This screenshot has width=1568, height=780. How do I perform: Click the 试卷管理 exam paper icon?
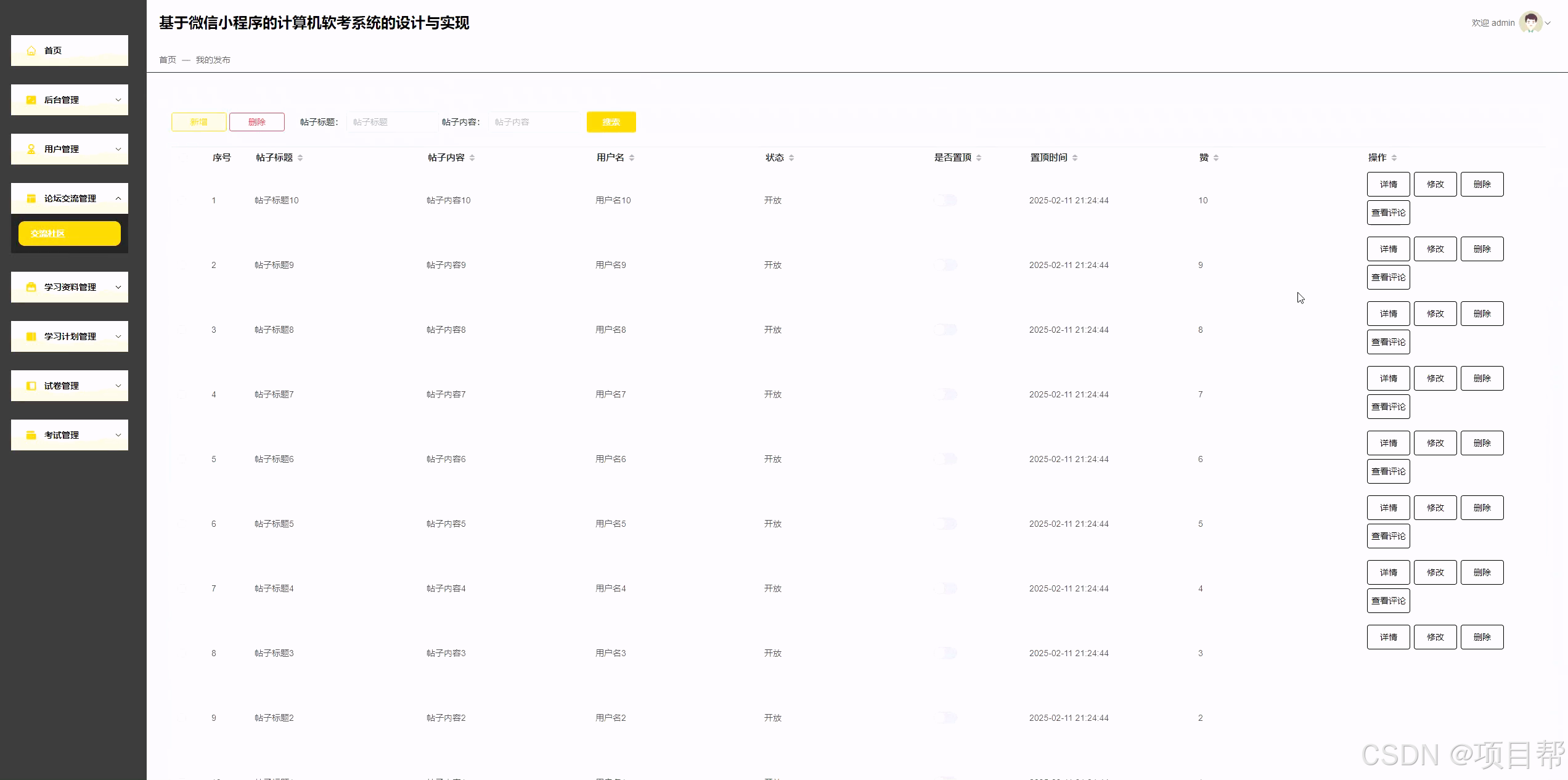click(x=31, y=386)
